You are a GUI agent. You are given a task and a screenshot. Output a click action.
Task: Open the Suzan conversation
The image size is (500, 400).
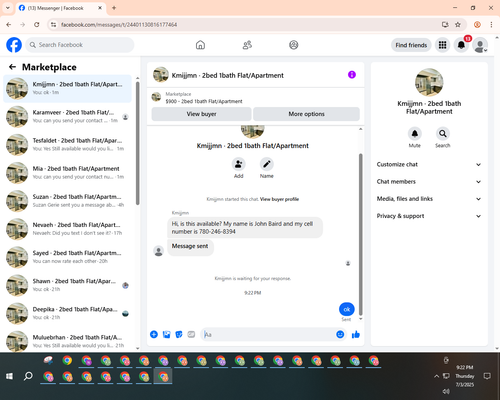pyautogui.click(x=67, y=201)
